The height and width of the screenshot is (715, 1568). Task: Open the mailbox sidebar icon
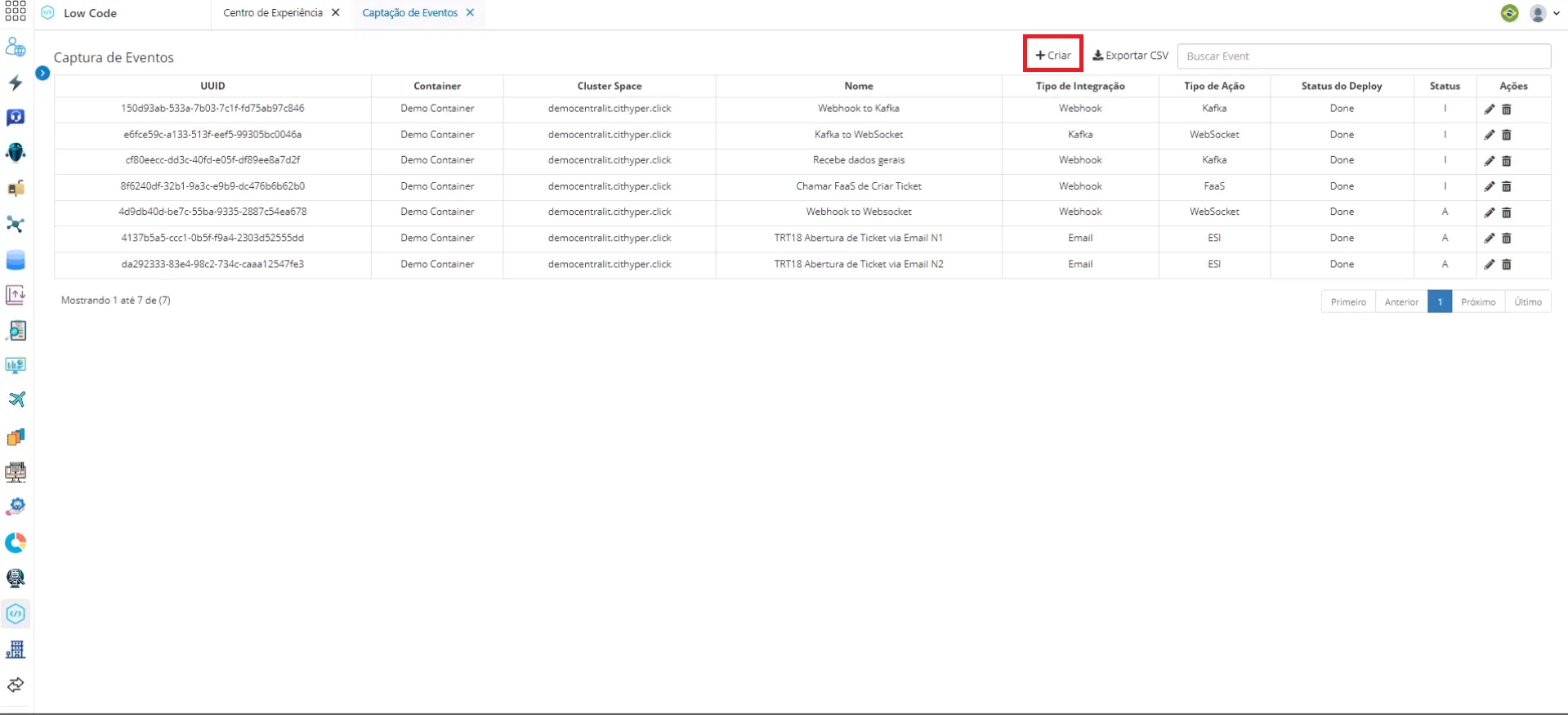[16, 189]
